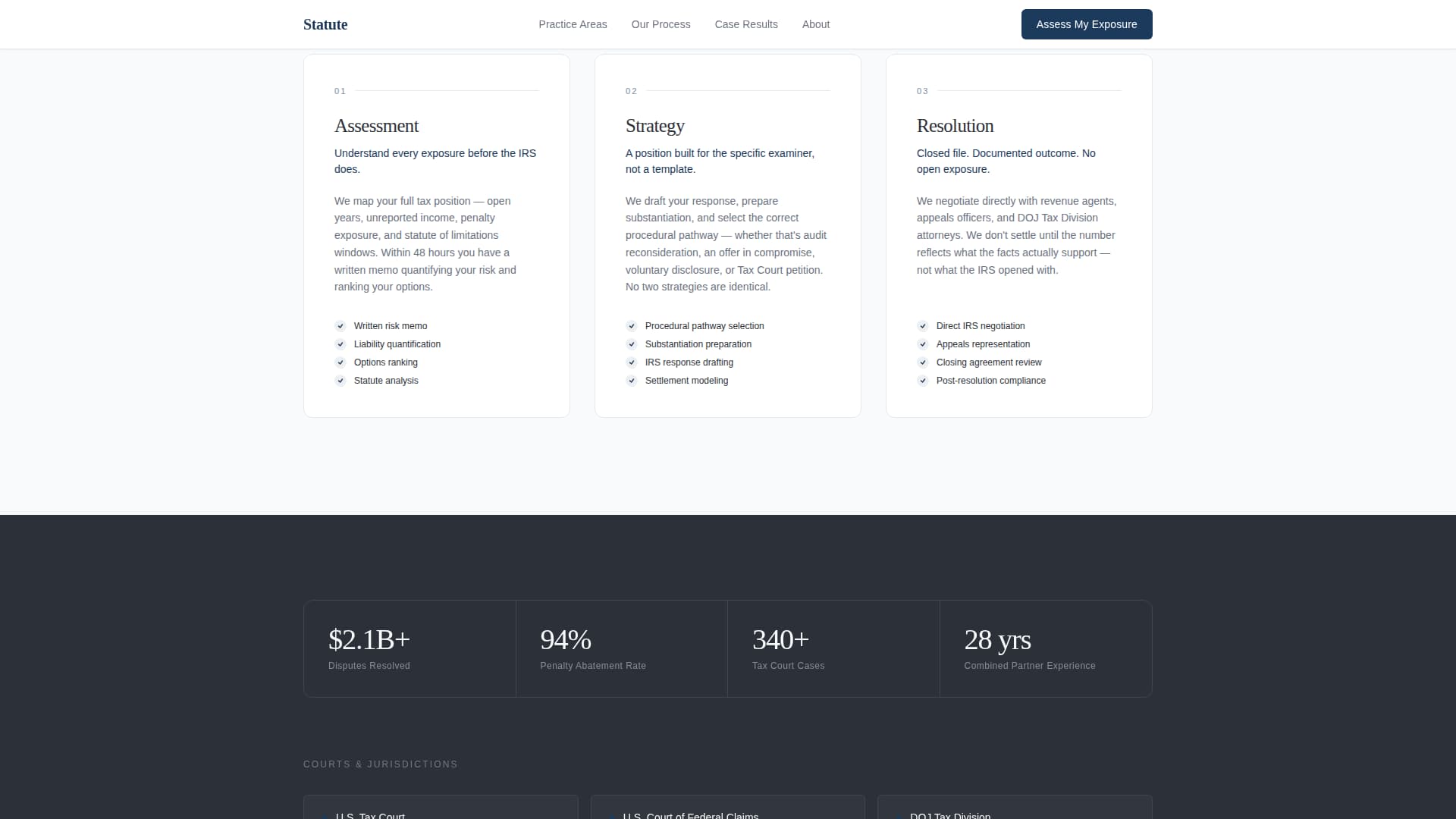The width and height of the screenshot is (1456, 819).
Task: Select the checkmark for "Substantiation preparation"
Action: click(632, 344)
